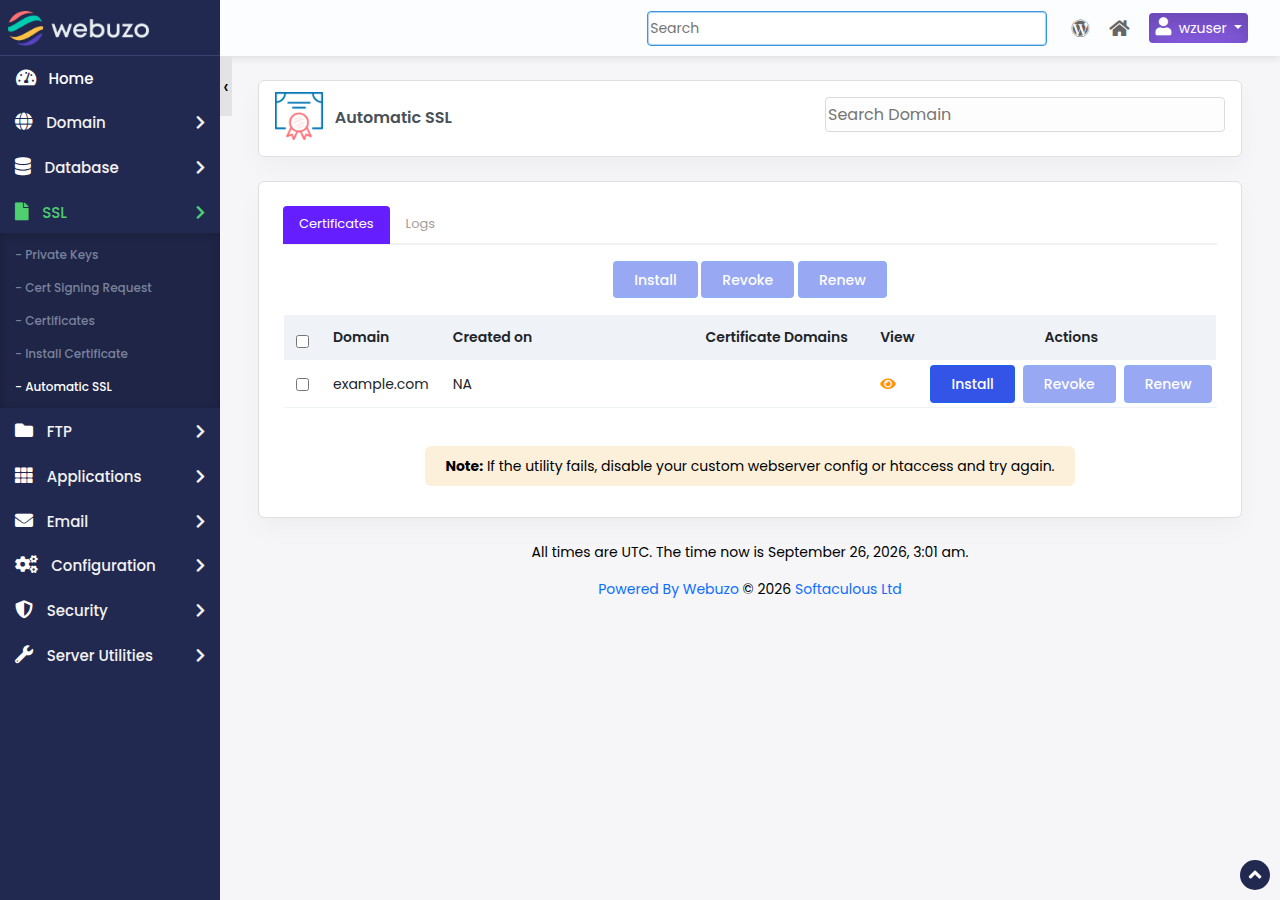View example.com certificate via eye icon

(888, 384)
